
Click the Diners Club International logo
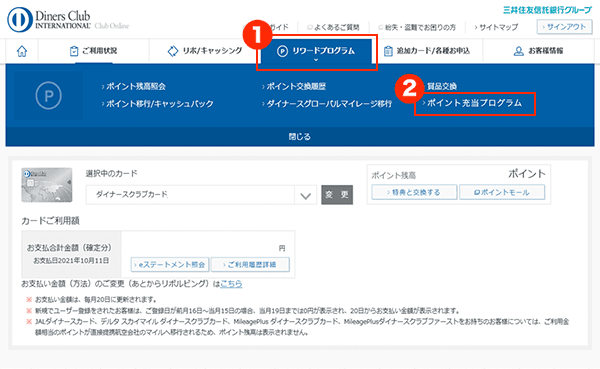(49, 20)
